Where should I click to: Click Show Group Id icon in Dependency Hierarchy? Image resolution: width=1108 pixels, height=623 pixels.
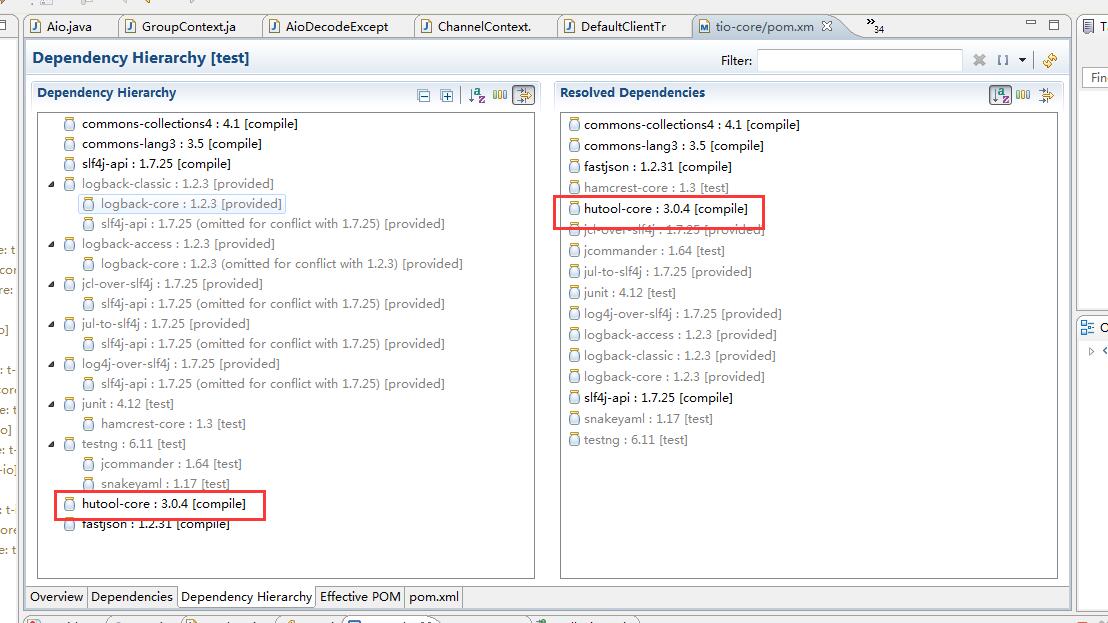click(x=500, y=95)
